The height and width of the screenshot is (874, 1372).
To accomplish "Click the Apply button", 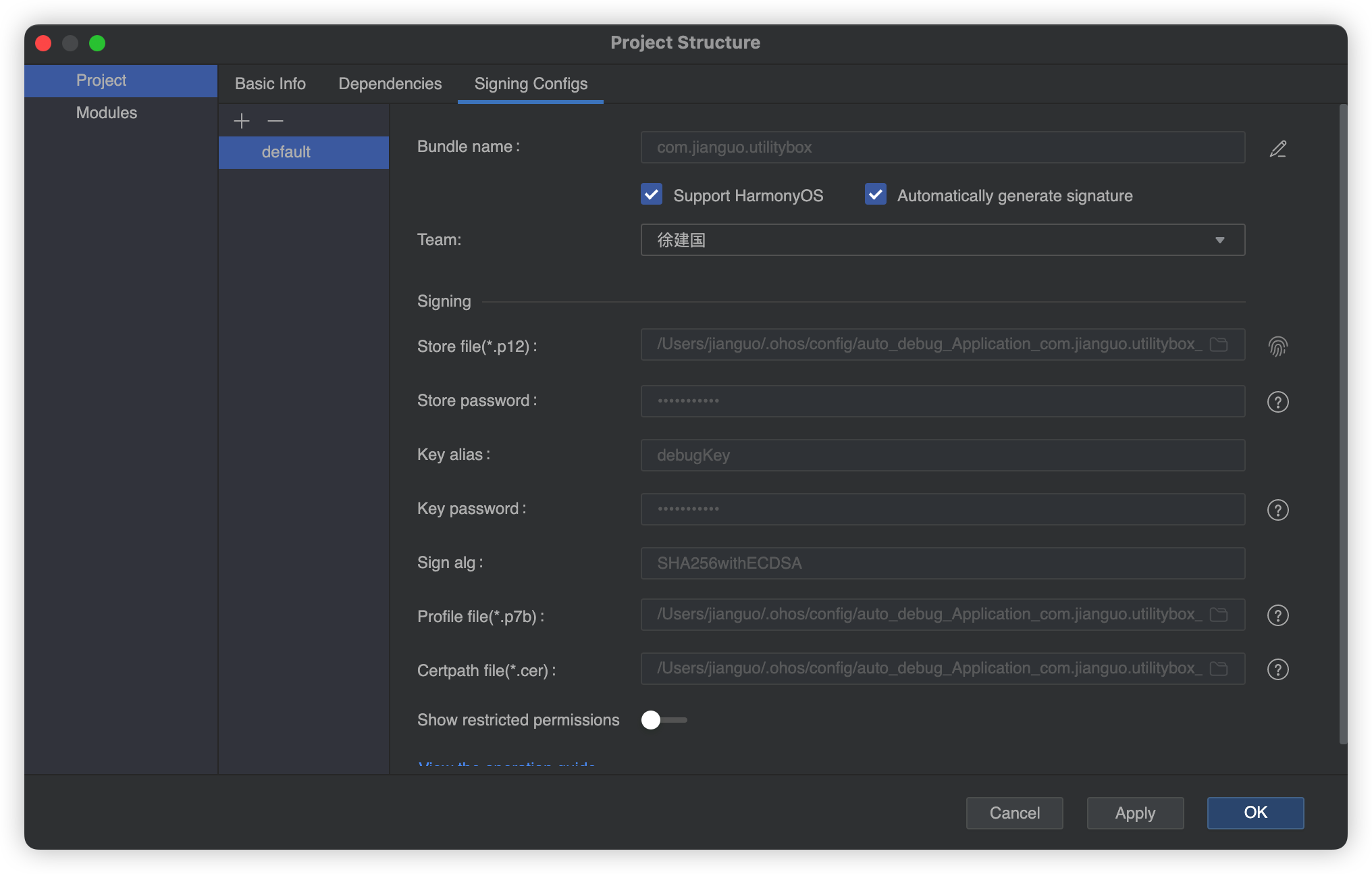I will click(x=1135, y=811).
